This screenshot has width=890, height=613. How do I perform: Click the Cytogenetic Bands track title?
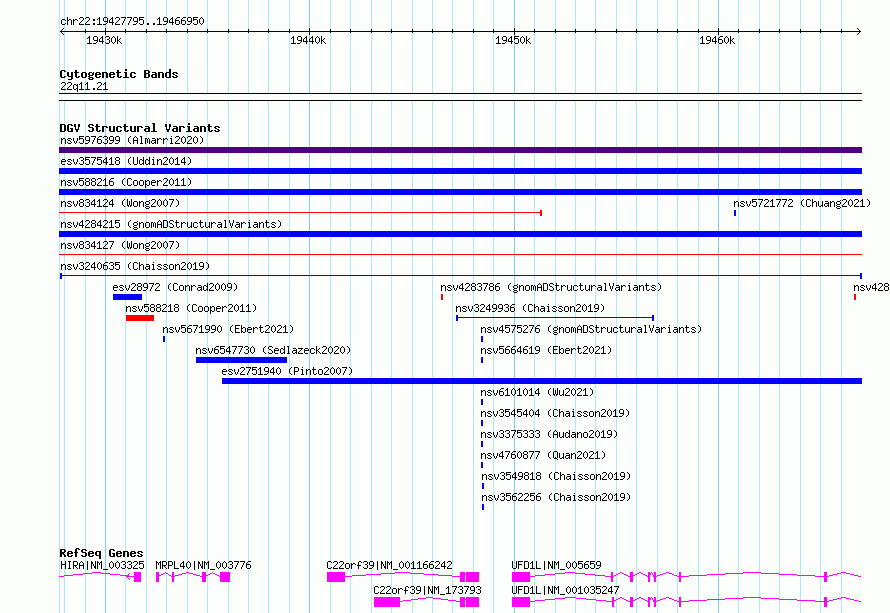point(119,74)
